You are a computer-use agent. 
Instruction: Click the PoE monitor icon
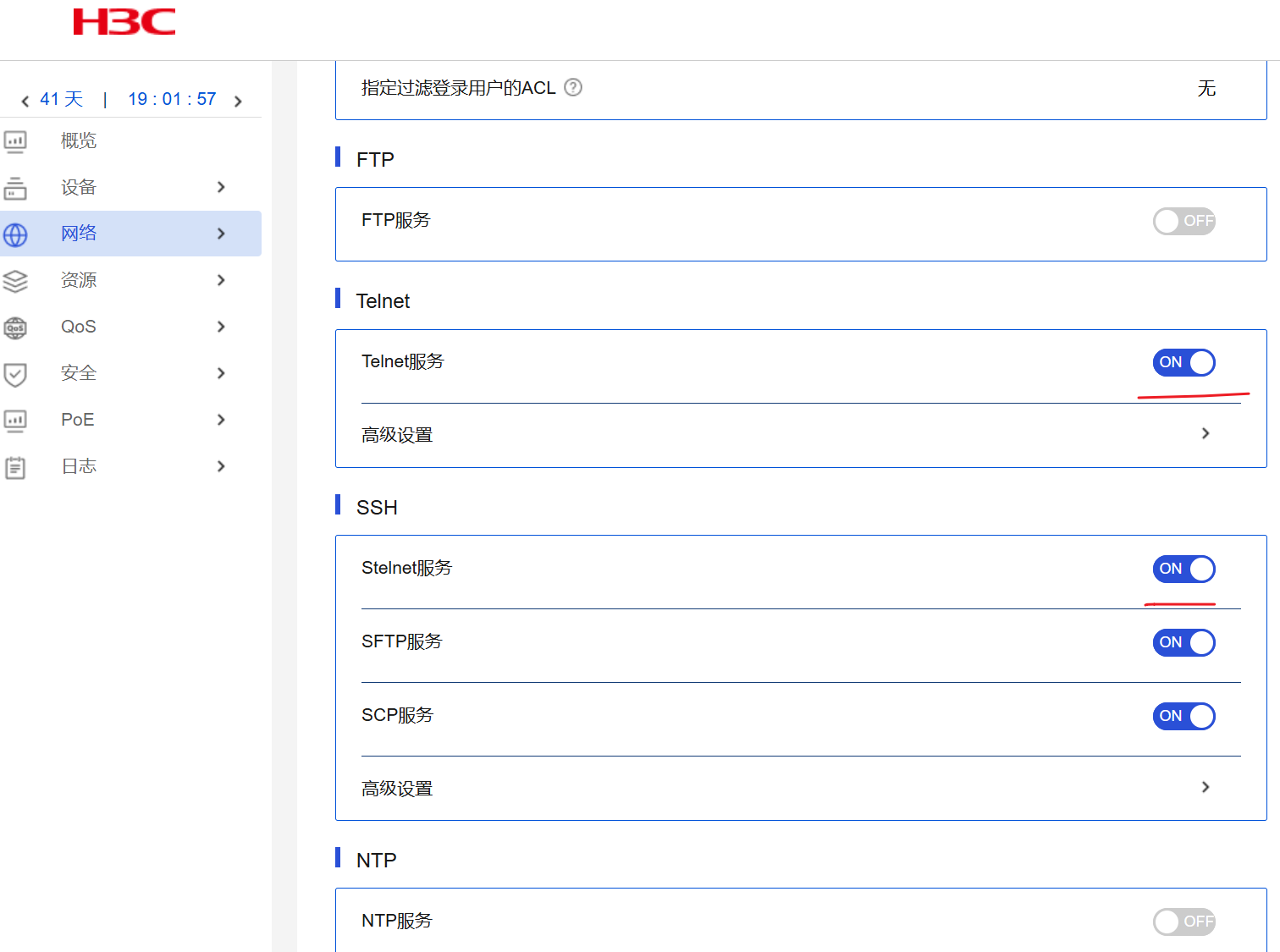click(x=15, y=421)
